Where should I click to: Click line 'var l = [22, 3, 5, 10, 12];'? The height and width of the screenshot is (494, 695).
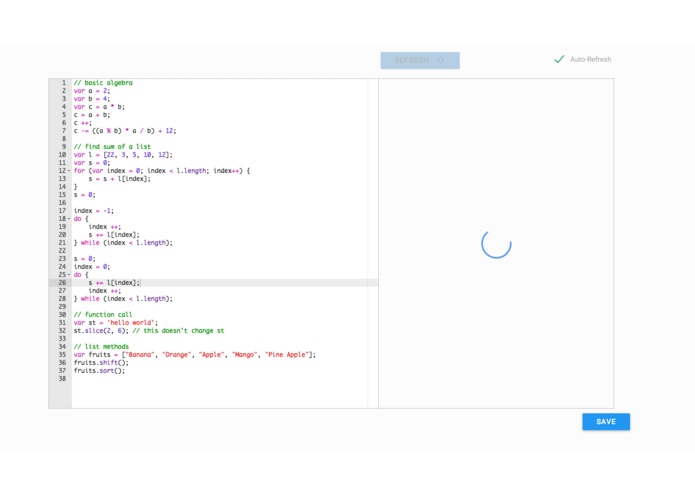[x=123, y=155]
